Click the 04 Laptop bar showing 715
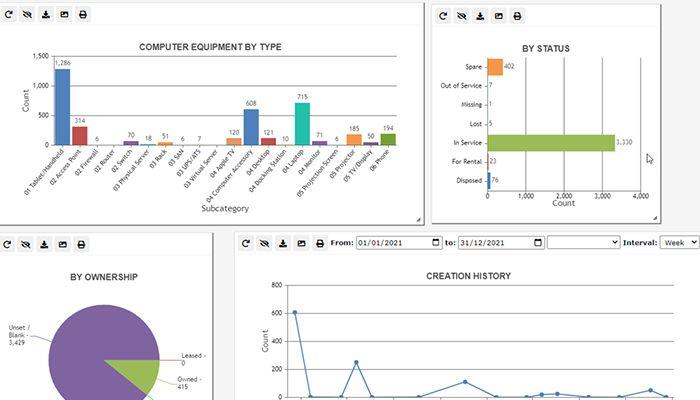 pyautogui.click(x=302, y=124)
